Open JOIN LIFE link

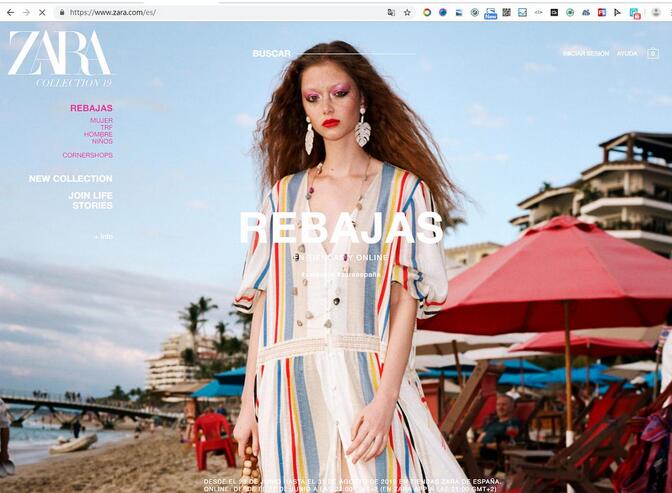coord(90,195)
